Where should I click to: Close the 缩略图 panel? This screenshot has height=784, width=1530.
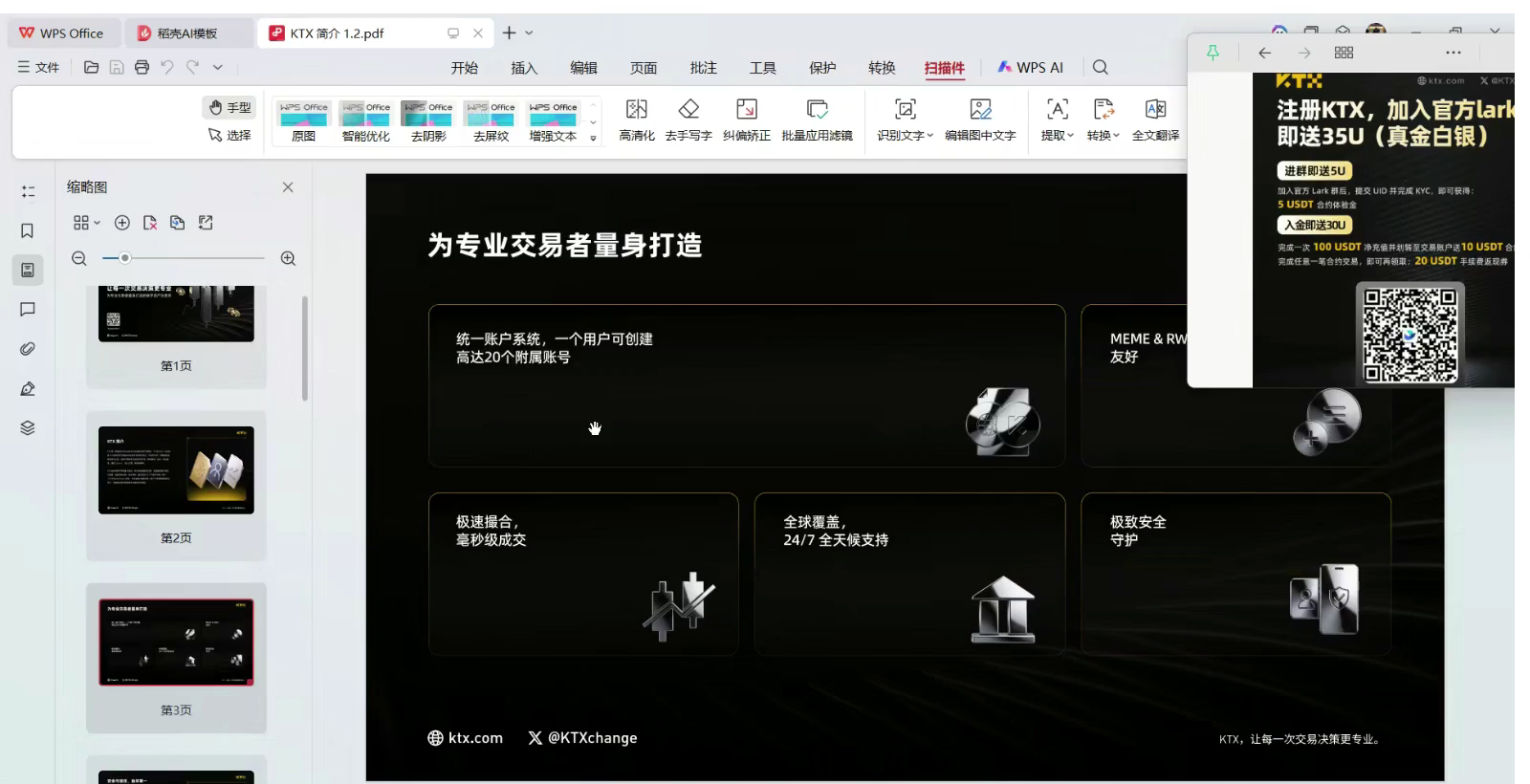coord(288,187)
